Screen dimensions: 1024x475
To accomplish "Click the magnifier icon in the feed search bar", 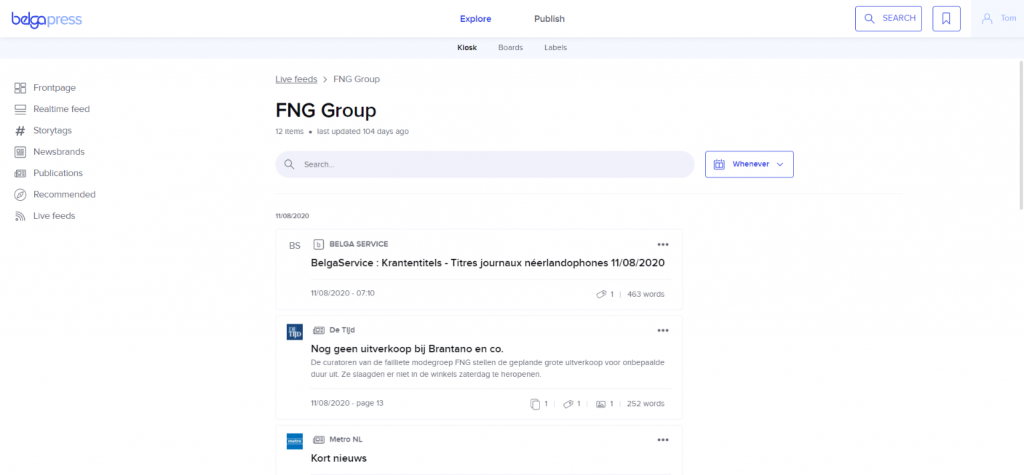I will [289, 164].
